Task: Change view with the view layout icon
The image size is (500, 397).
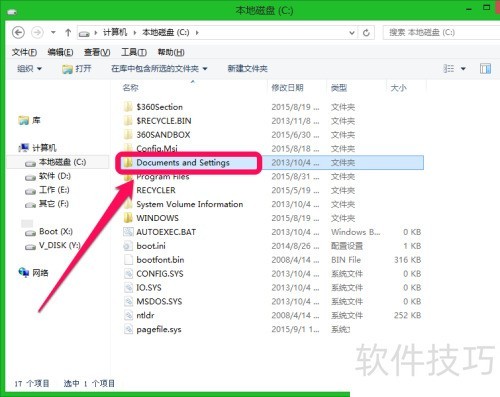Action: pos(449,69)
